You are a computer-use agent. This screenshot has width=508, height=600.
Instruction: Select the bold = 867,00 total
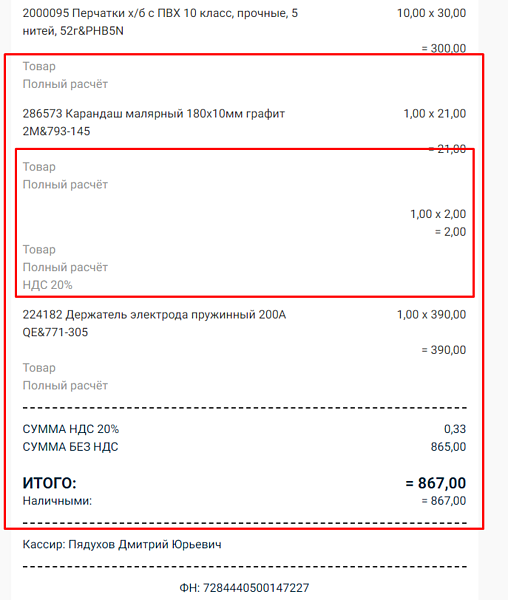(x=436, y=483)
